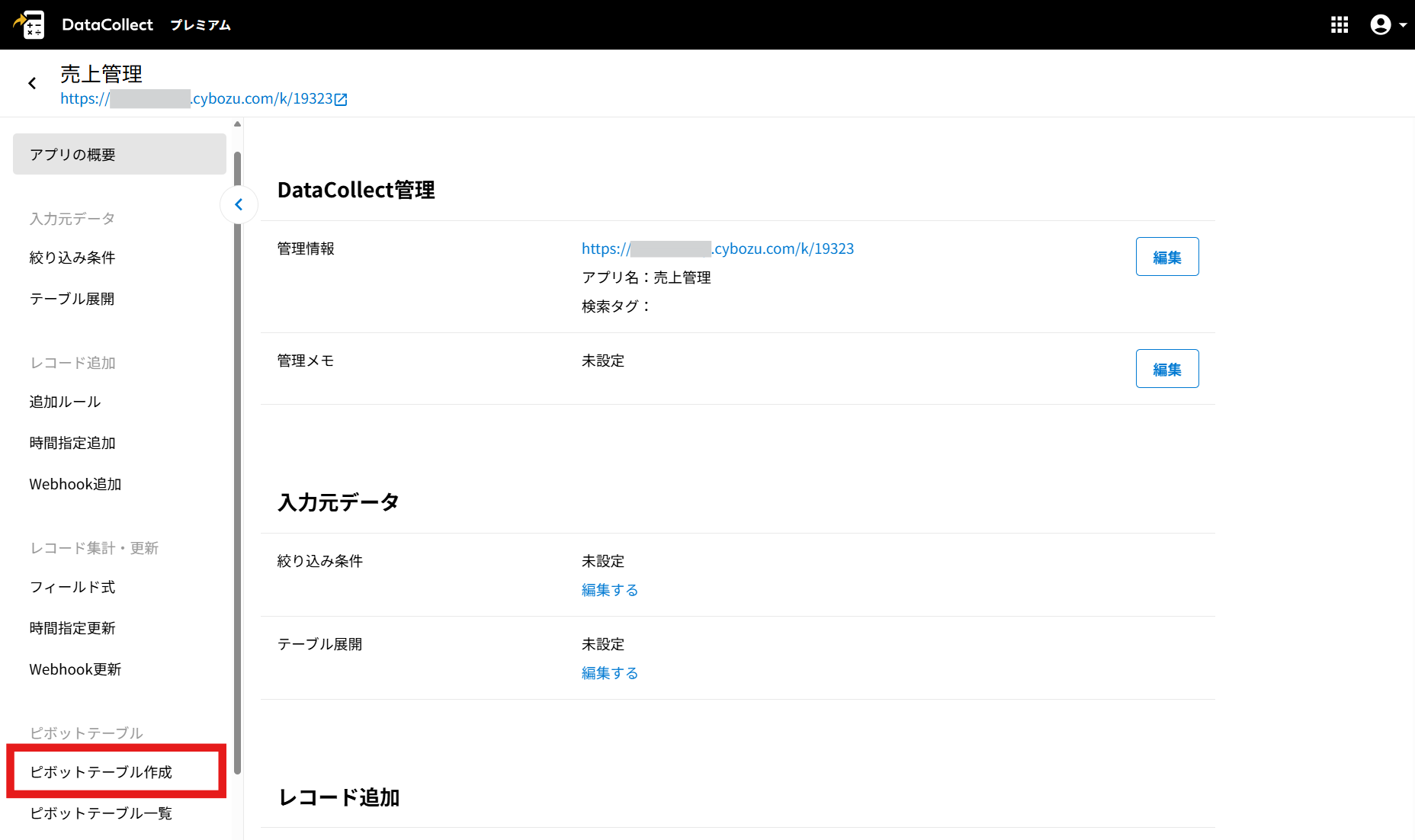Open 絞り込み条件 from the sidebar

pyautogui.click(x=72, y=258)
